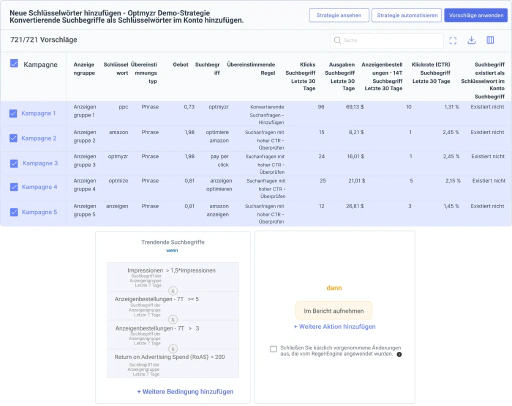This screenshot has height=406, width=512.
Task: Click the Strategie automatisieren button
Action: tap(407, 15)
